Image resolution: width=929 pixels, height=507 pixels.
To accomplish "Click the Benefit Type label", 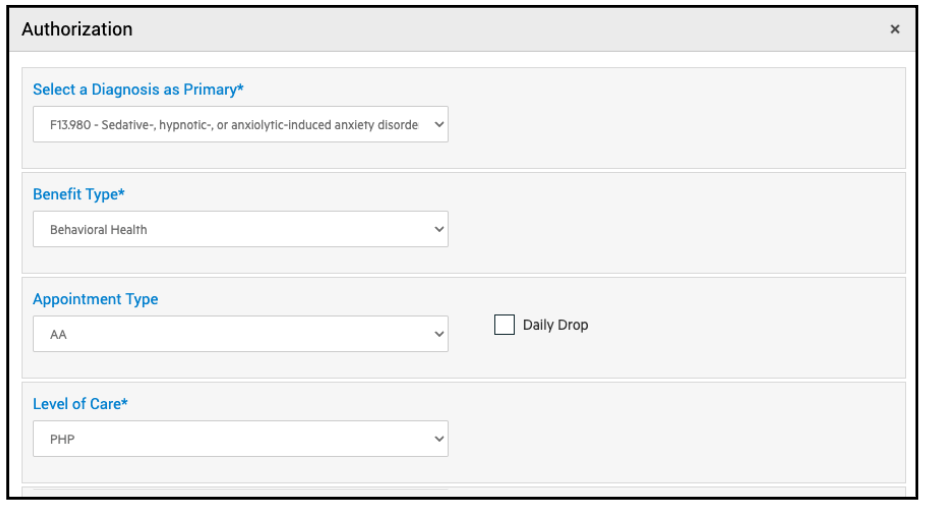I will (78, 194).
